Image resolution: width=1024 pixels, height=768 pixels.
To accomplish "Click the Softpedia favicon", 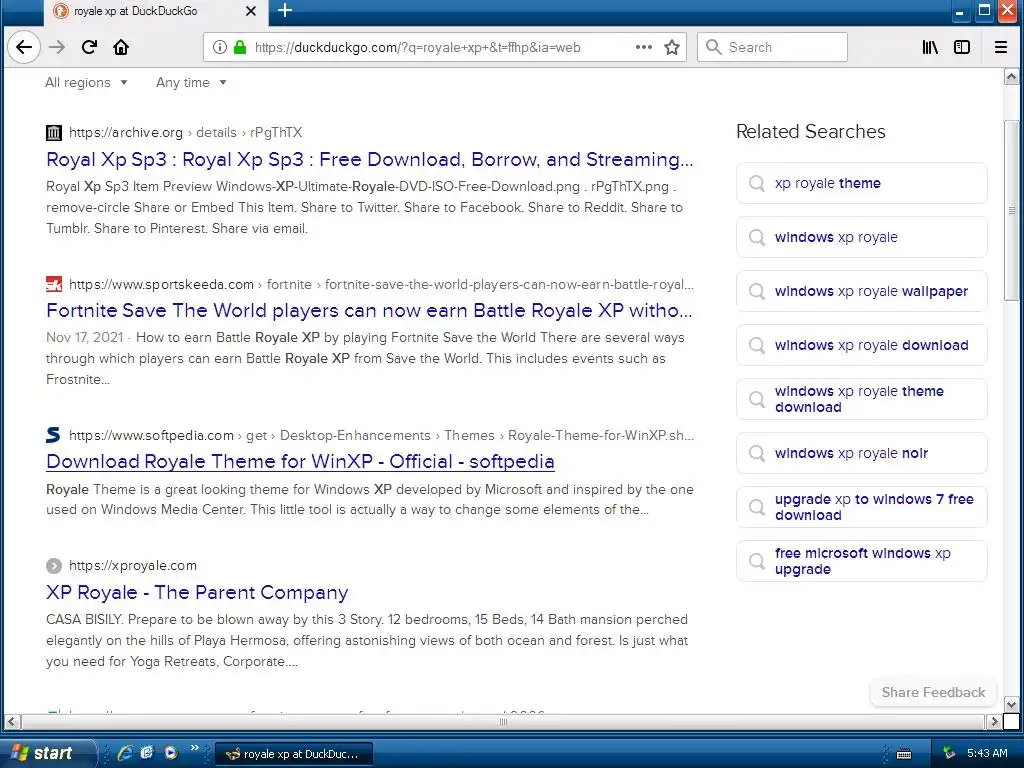I will click(x=54, y=435).
